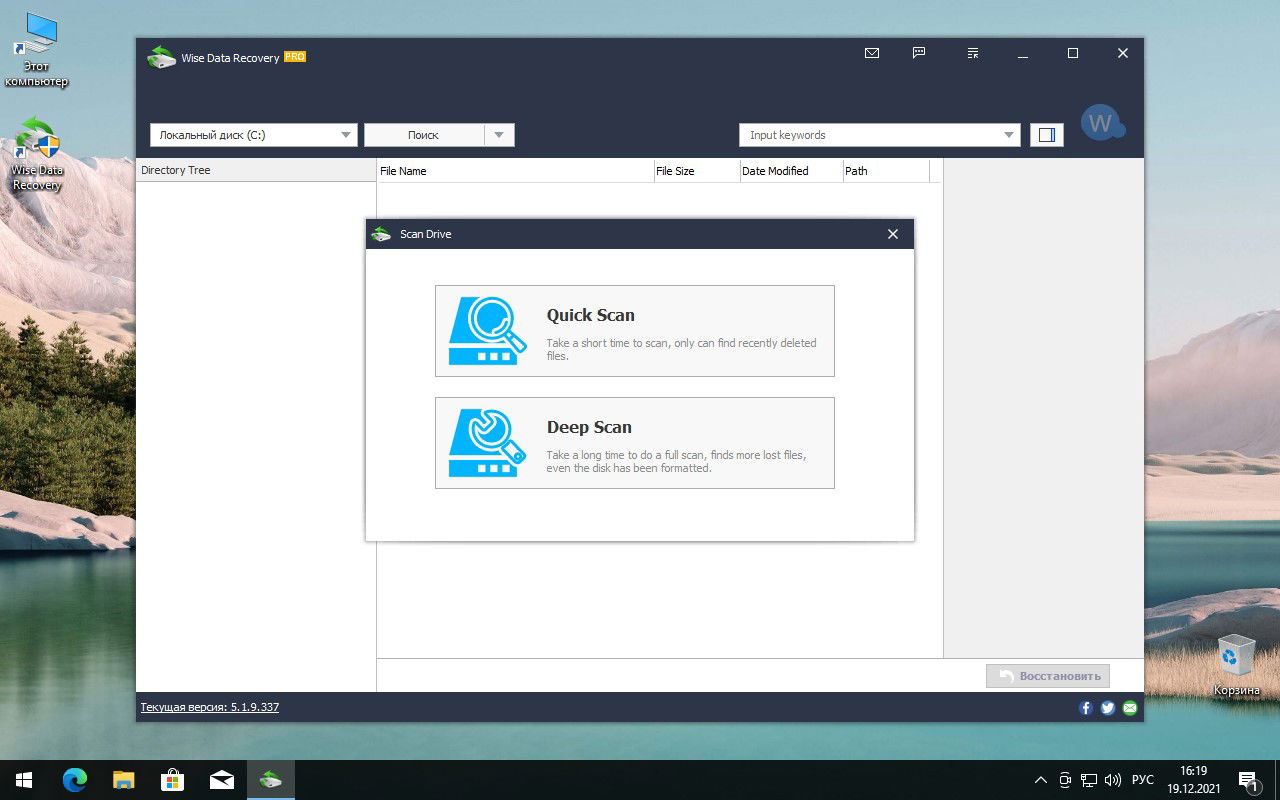Maximize the Wise Data Recovery window

1073,54
